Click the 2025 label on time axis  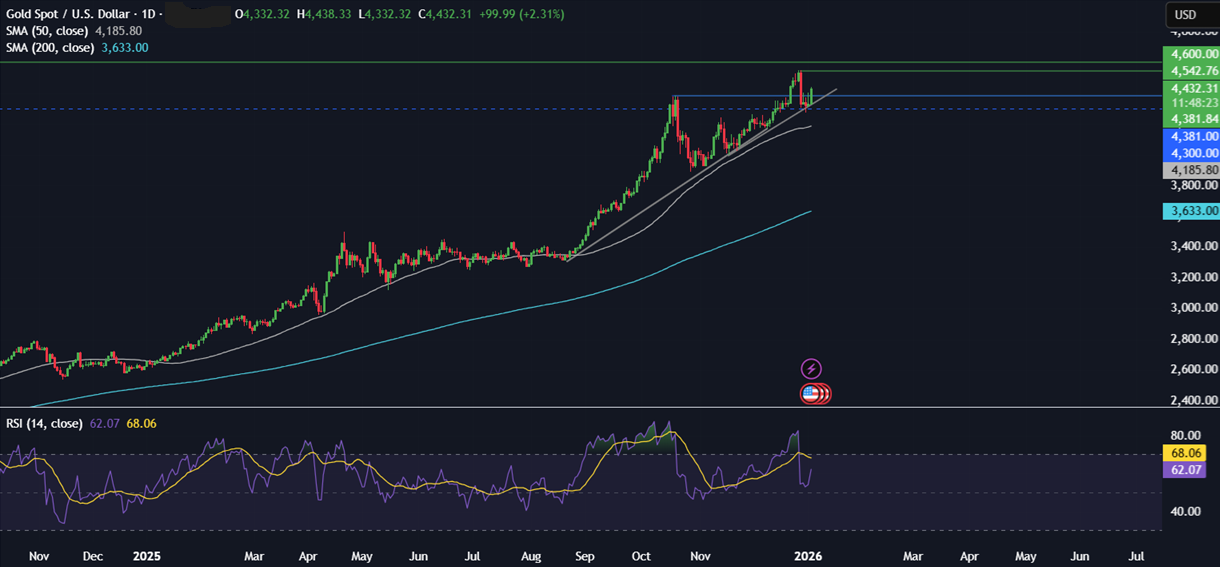[147, 554]
